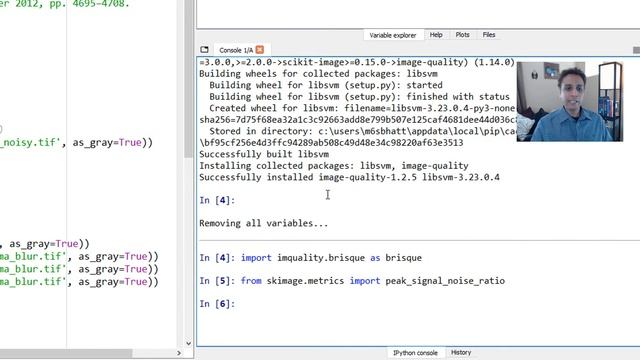The height and width of the screenshot is (360, 640).
Task: Click '_noisy.tif' code line in editor
Action: click(x=76, y=142)
